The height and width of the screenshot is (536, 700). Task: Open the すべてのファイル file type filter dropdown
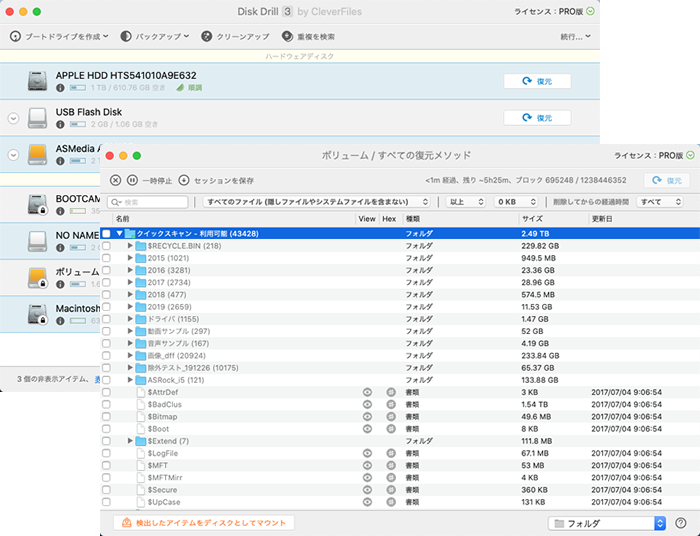pyautogui.click(x=316, y=202)
